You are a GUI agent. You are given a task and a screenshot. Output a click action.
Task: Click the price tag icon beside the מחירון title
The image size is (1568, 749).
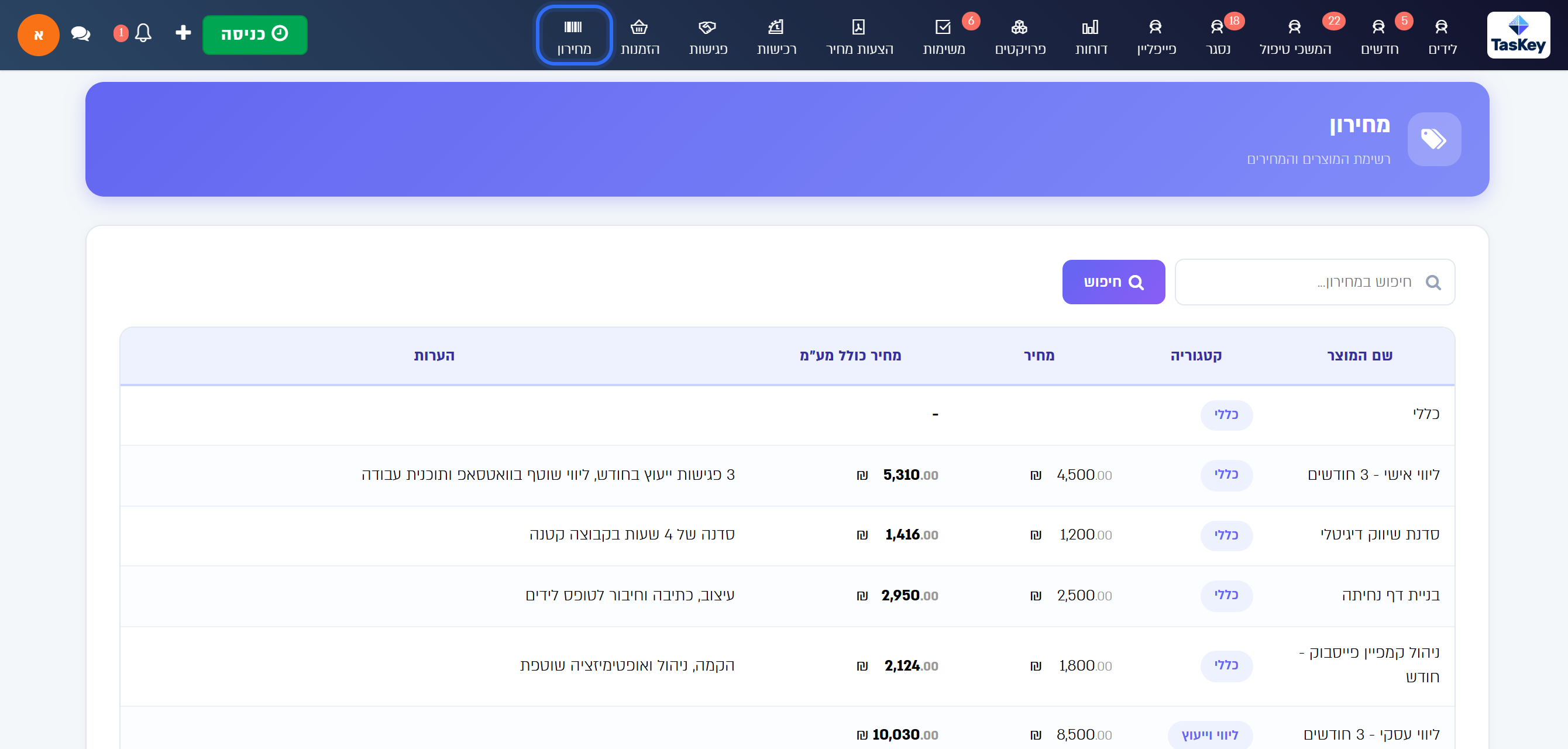[x=1433, y=139]
